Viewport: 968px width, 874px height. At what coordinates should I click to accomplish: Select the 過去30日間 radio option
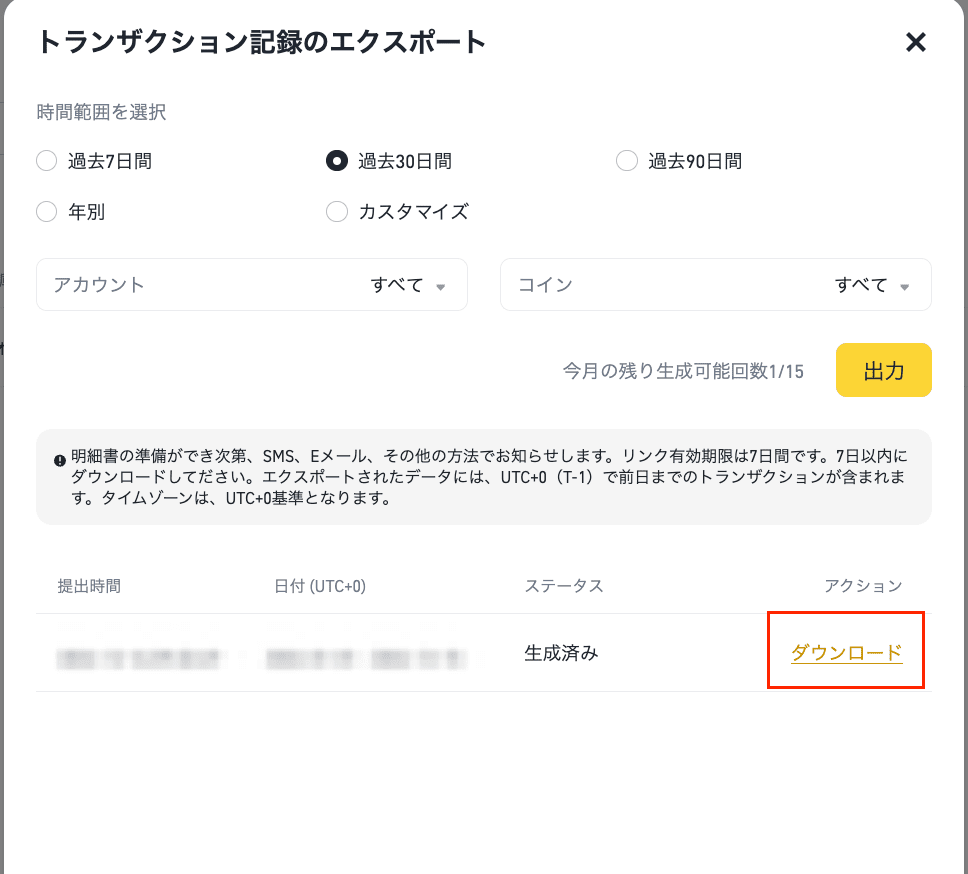click(337, 161)
